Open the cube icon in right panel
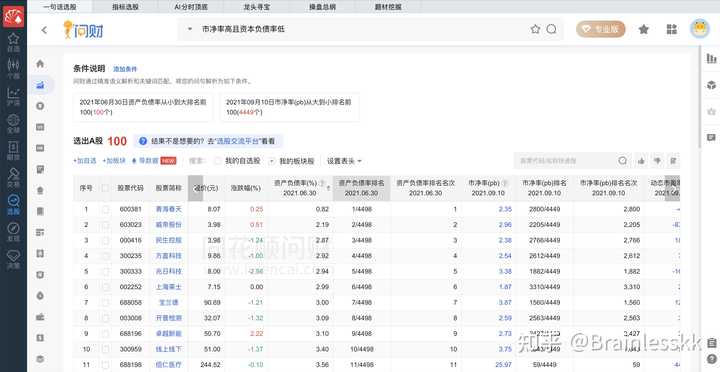This screenshot has width=720, height=372. [x=711, y=85]
